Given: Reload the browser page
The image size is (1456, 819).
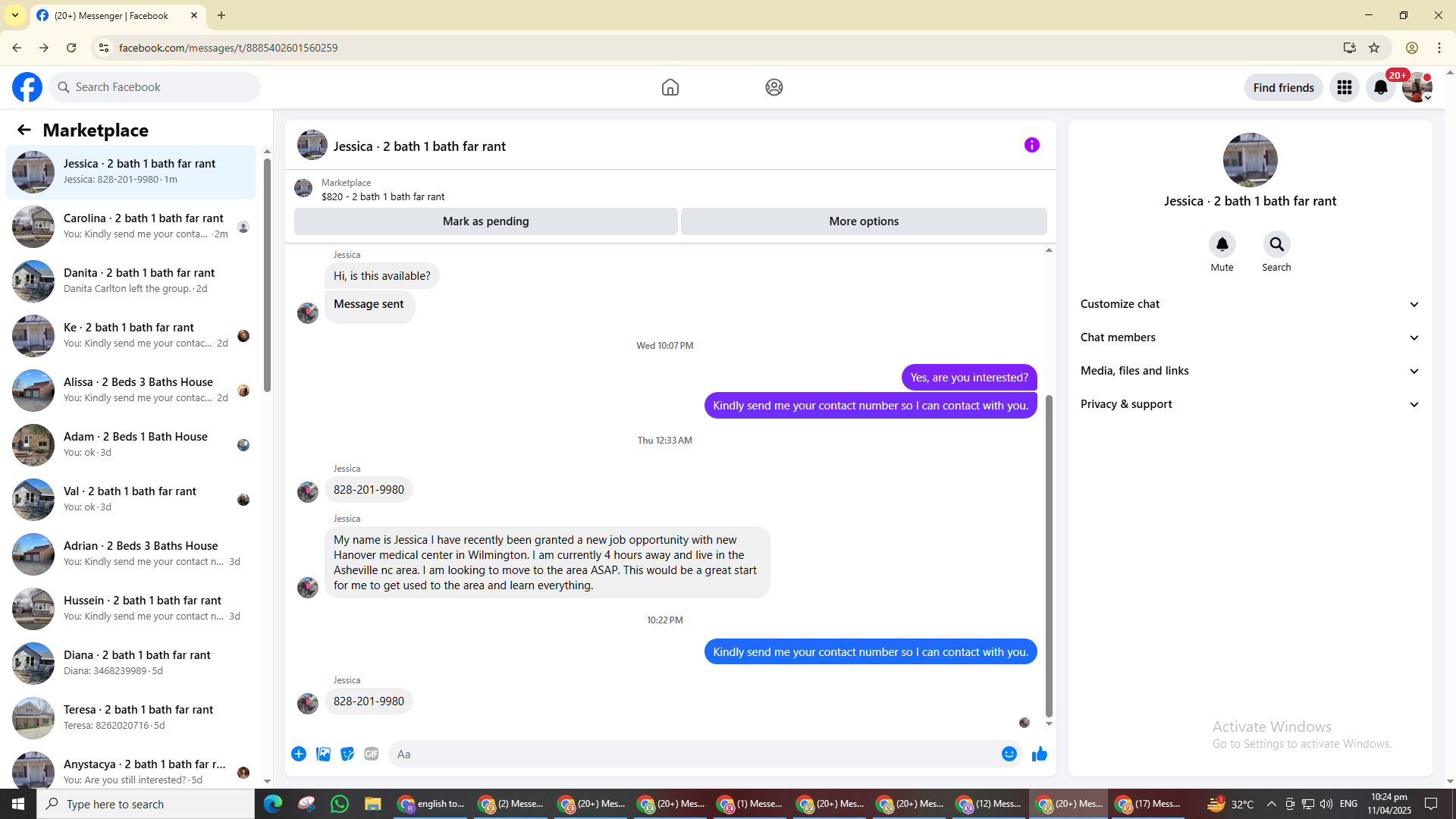Looking at the screenshot, I should (x=71, y=48).
